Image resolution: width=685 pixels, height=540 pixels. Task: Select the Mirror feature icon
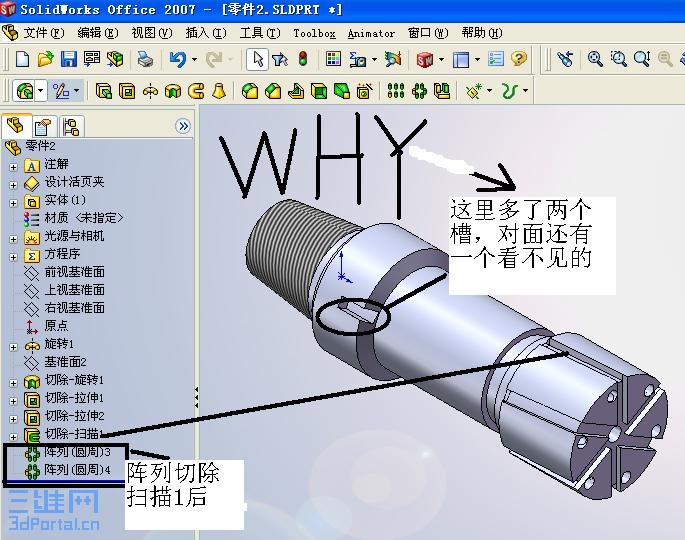442,91
